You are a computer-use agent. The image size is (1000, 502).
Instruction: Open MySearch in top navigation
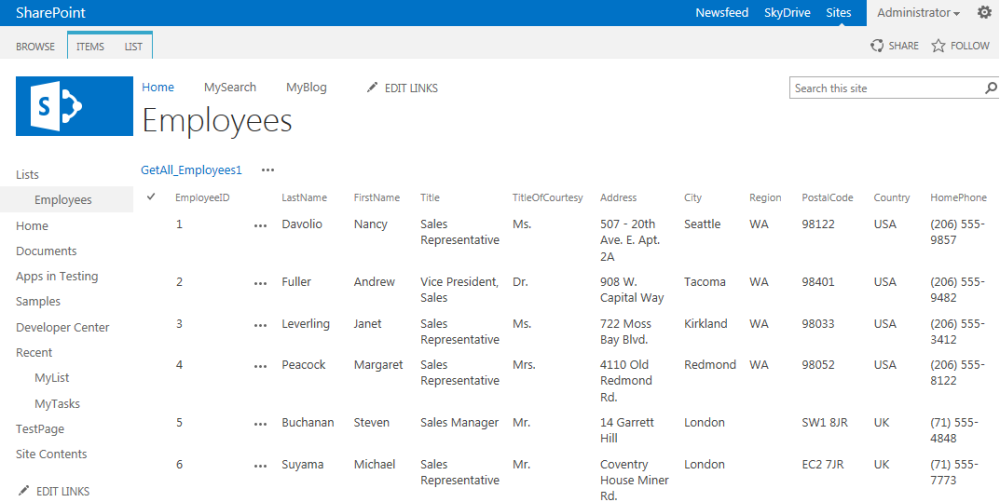230,87
